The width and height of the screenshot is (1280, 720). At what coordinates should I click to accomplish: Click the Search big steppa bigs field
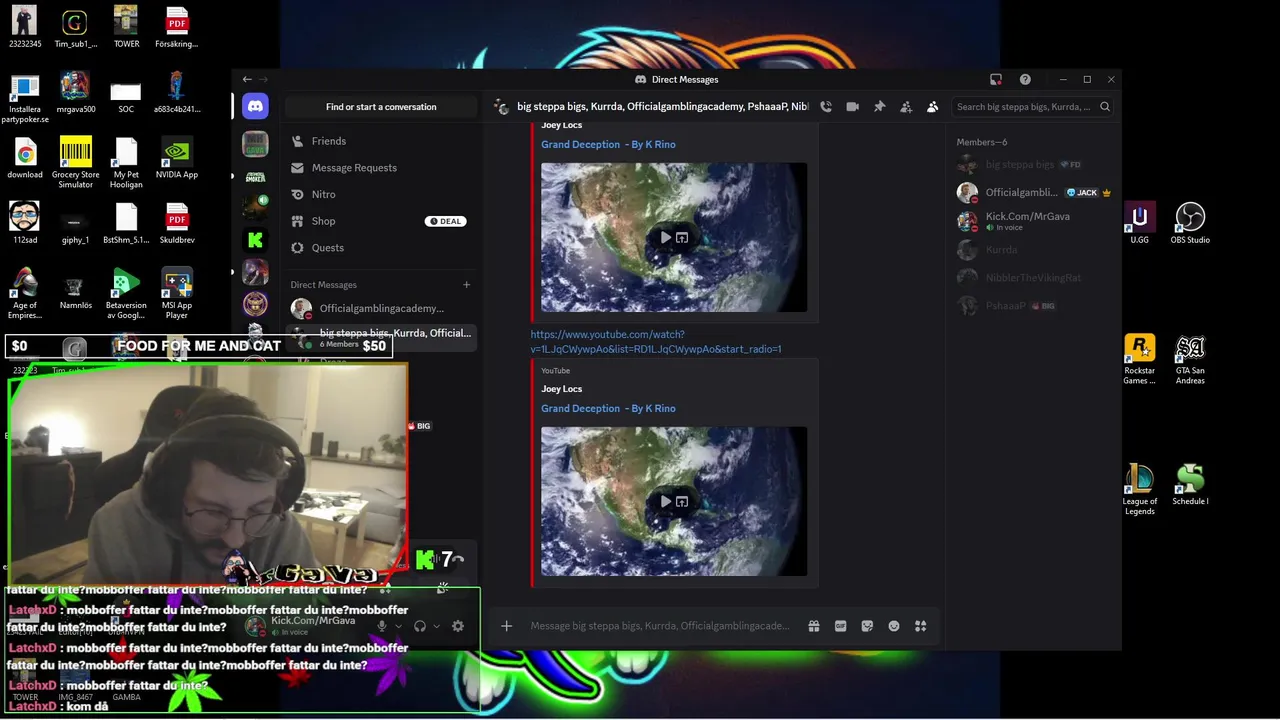(1032, 107)
